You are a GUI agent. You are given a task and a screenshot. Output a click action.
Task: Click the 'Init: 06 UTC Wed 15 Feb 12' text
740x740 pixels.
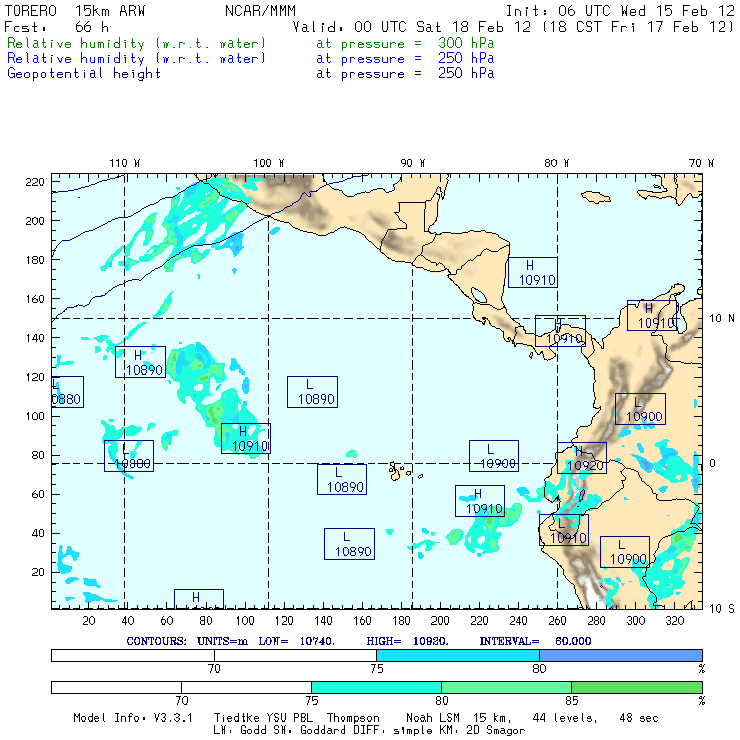[620, 11]
